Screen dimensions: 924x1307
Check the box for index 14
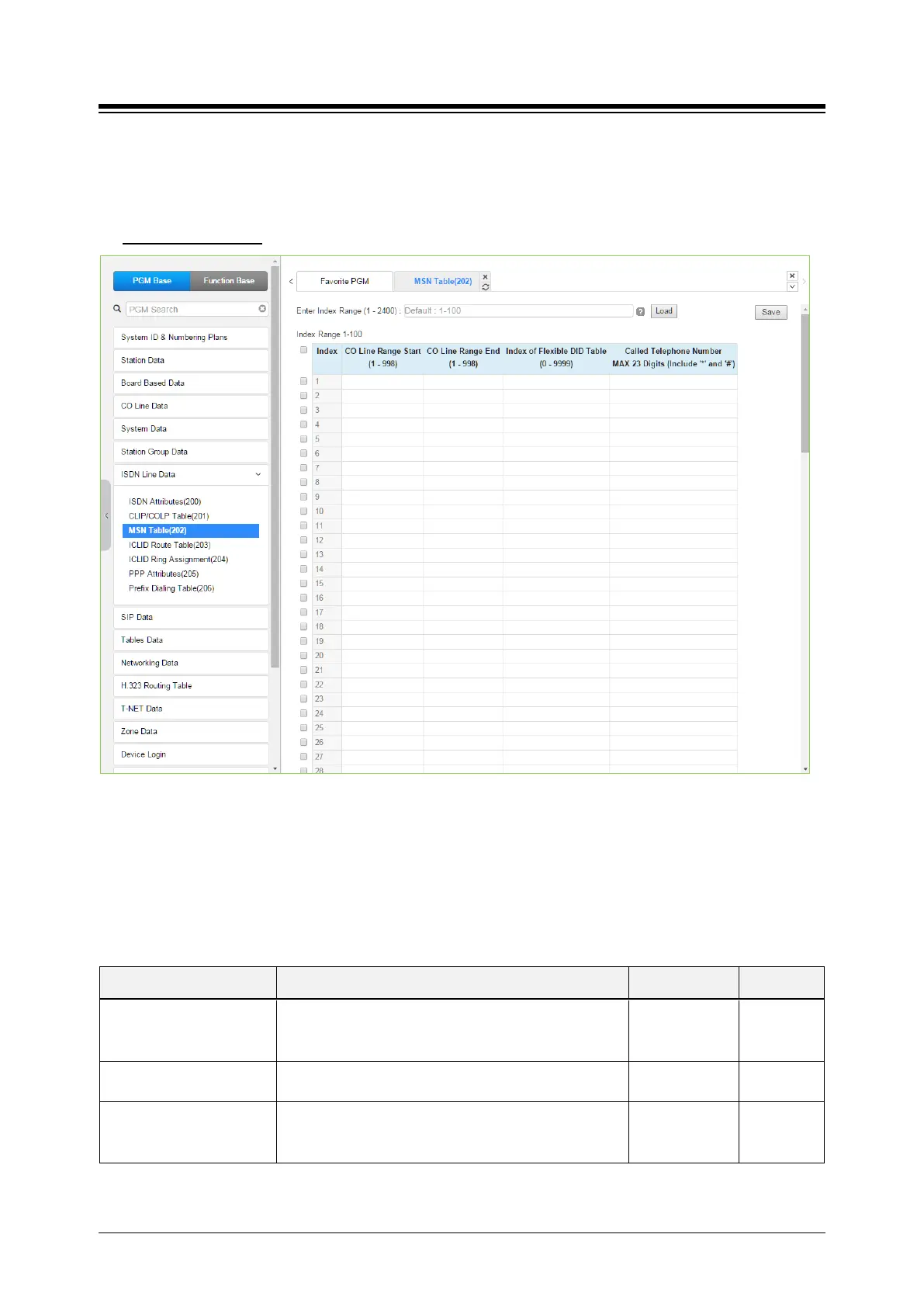coord(303,569)
